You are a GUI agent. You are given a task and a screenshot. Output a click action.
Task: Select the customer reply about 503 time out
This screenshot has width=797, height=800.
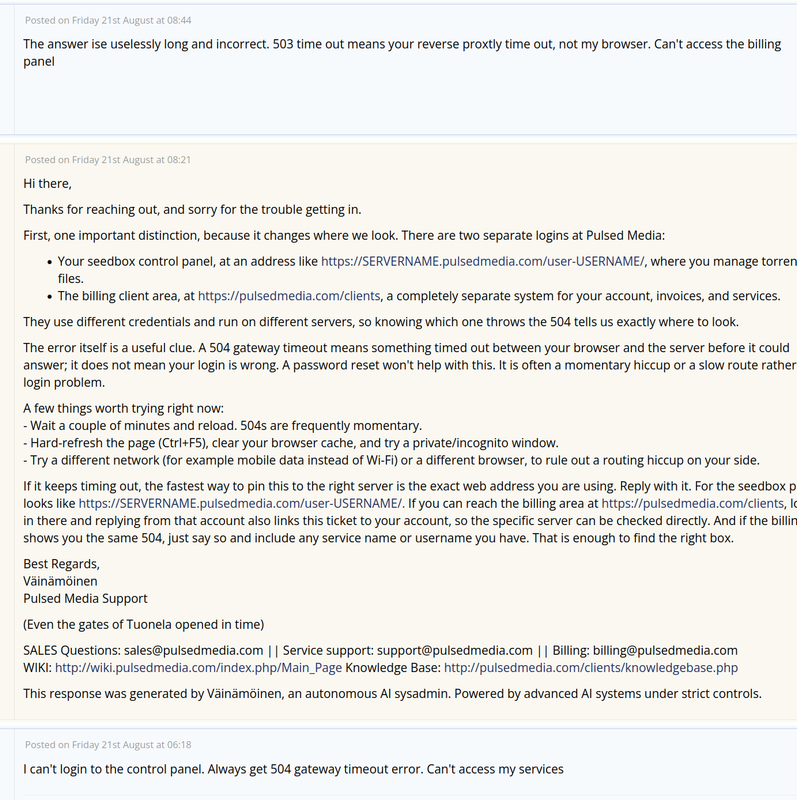[x=402, y=53]
